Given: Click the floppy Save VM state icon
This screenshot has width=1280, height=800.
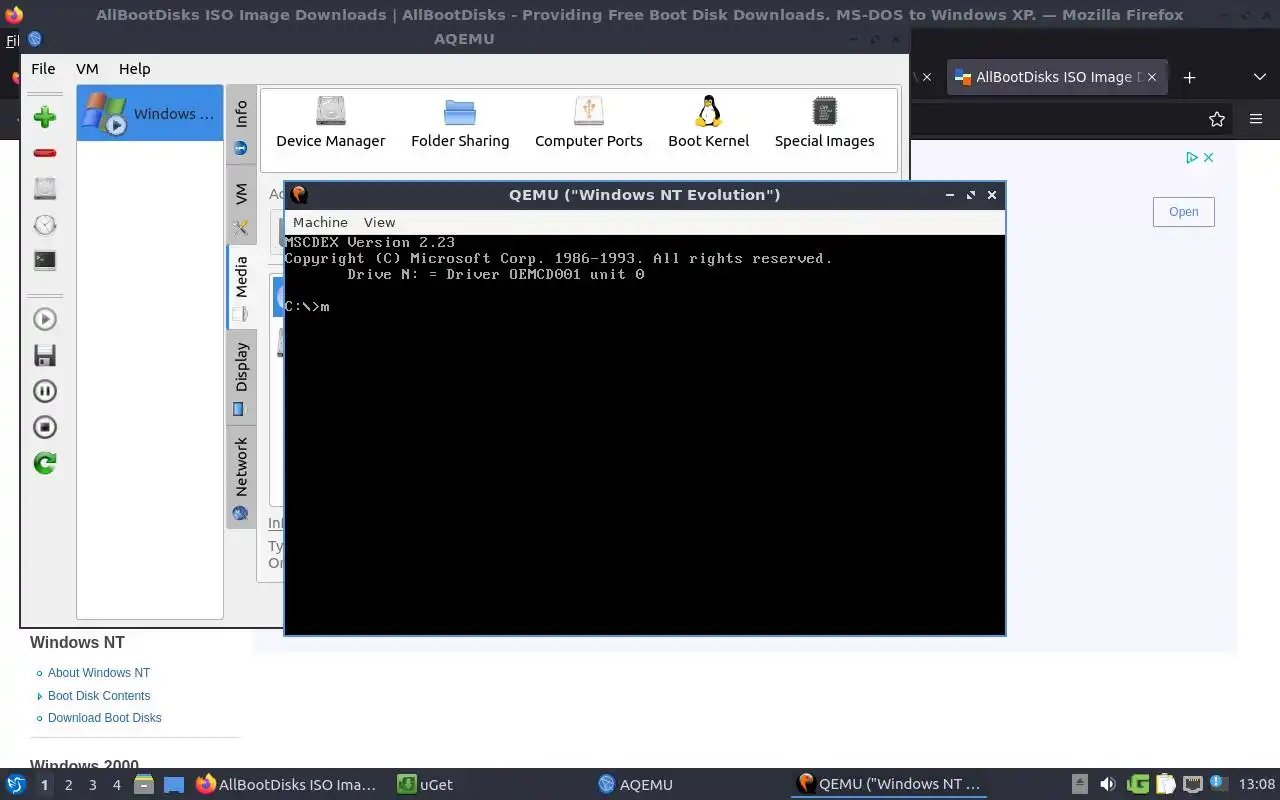Looking at the screenshot, I should tap(44, 355).
